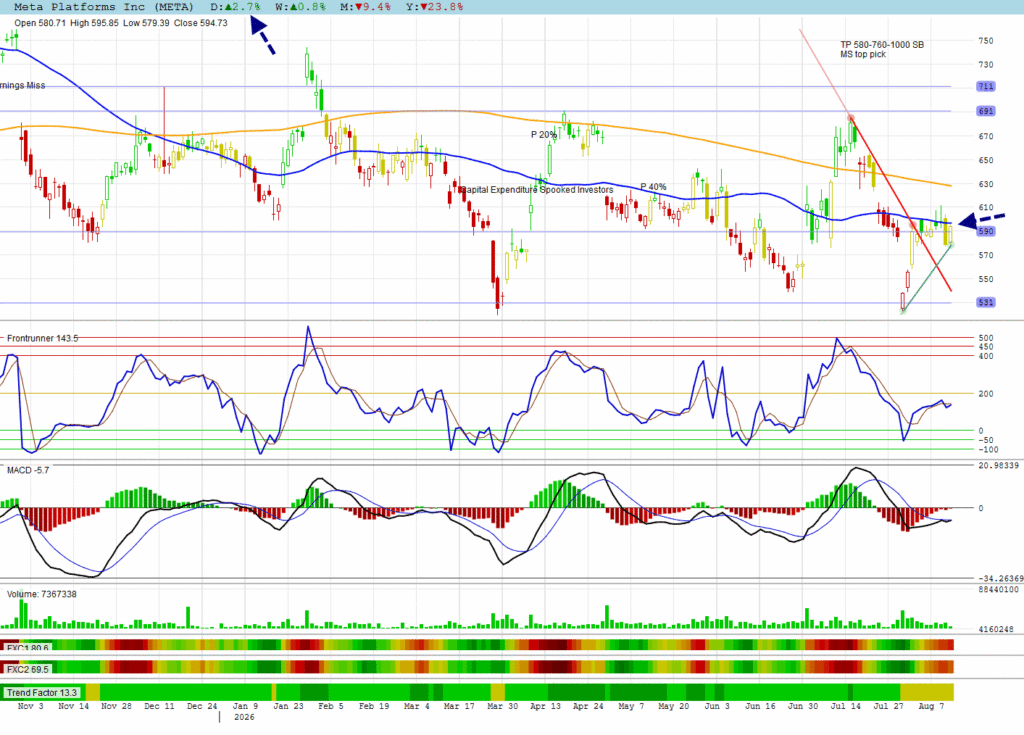Click the volume scale minimum 4160248
The image size is (1024, 735).
995,630
